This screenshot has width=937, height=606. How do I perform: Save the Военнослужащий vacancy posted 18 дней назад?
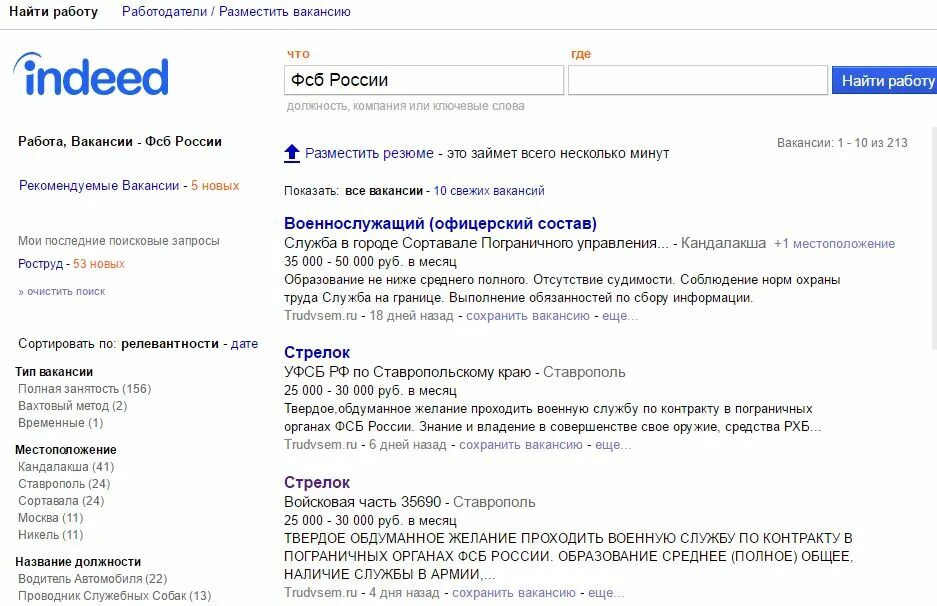(528, 316)
